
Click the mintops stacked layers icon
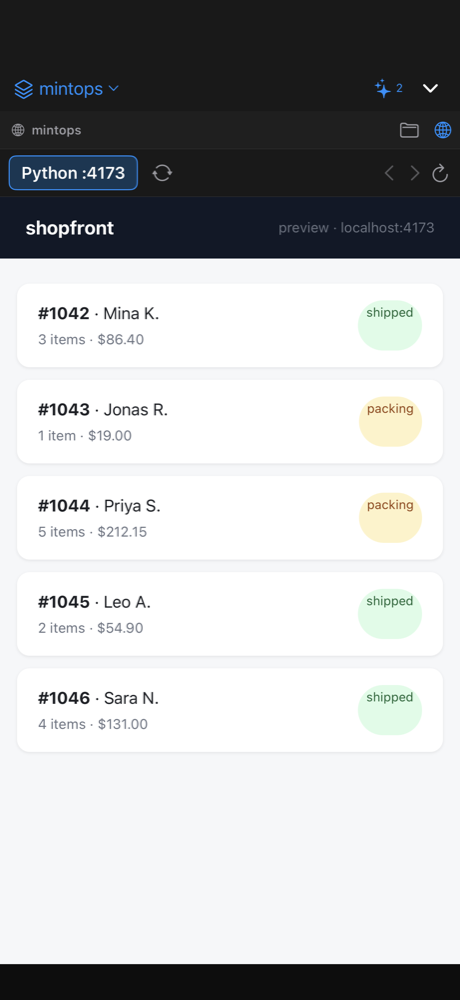click(x=24, y=89)
